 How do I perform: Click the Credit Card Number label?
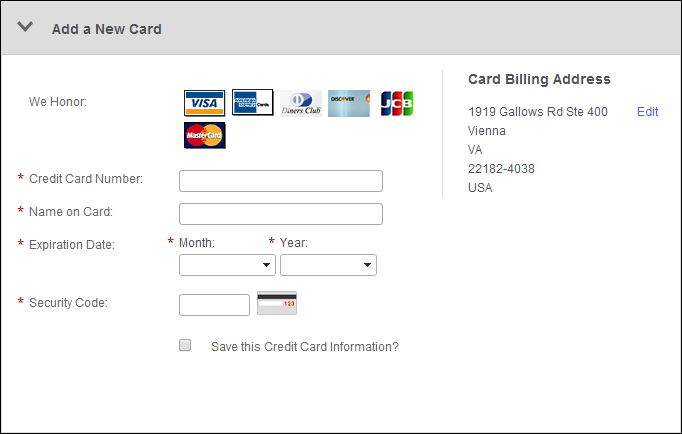pos(86,179)
